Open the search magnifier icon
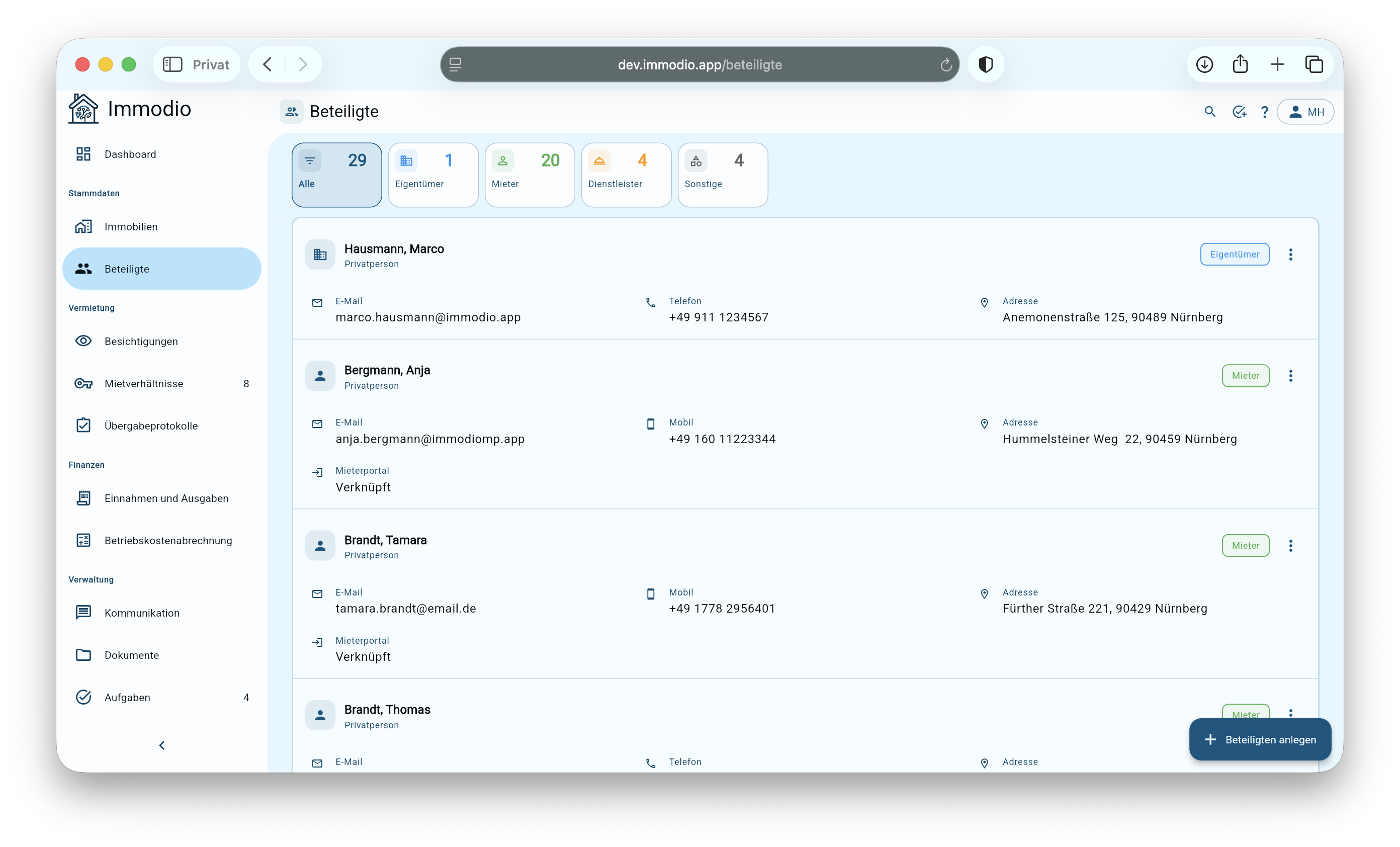Viewport: 1400px width, 847px height. [1210, 112]
